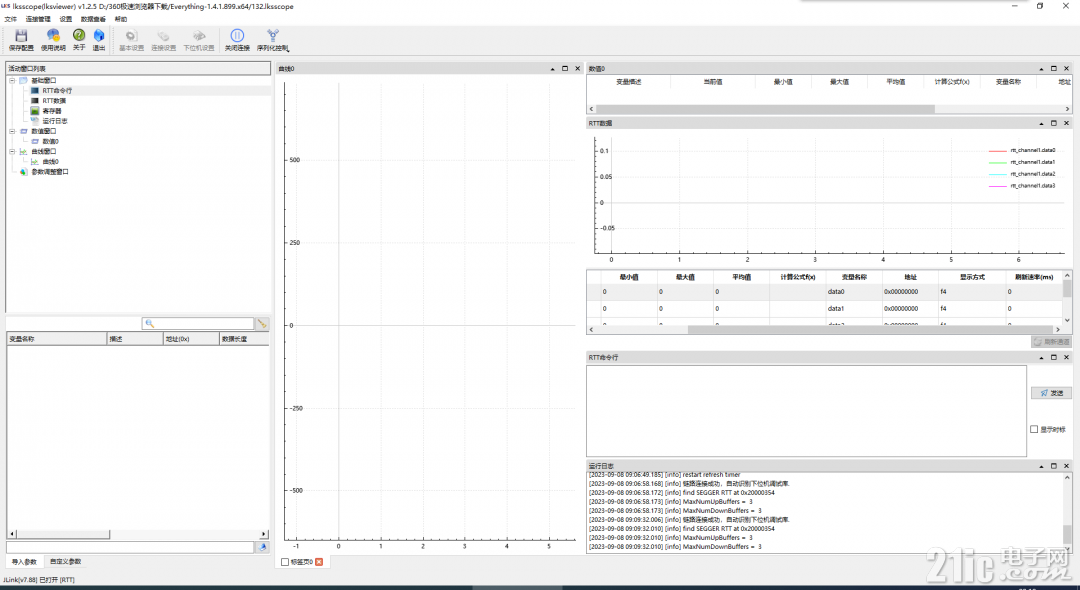1080x590 pixels.
Task: Click the RTT command text input area
Action: point(806,410)
